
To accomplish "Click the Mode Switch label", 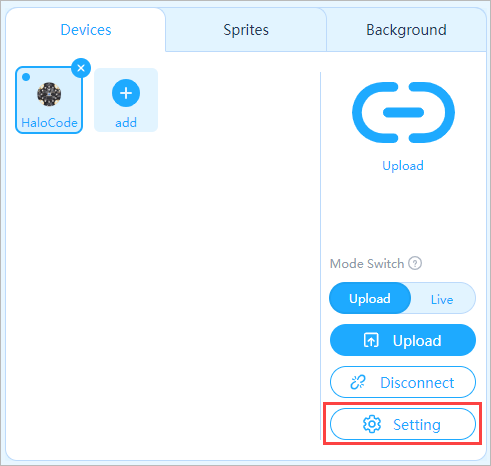I will (367, 264).
